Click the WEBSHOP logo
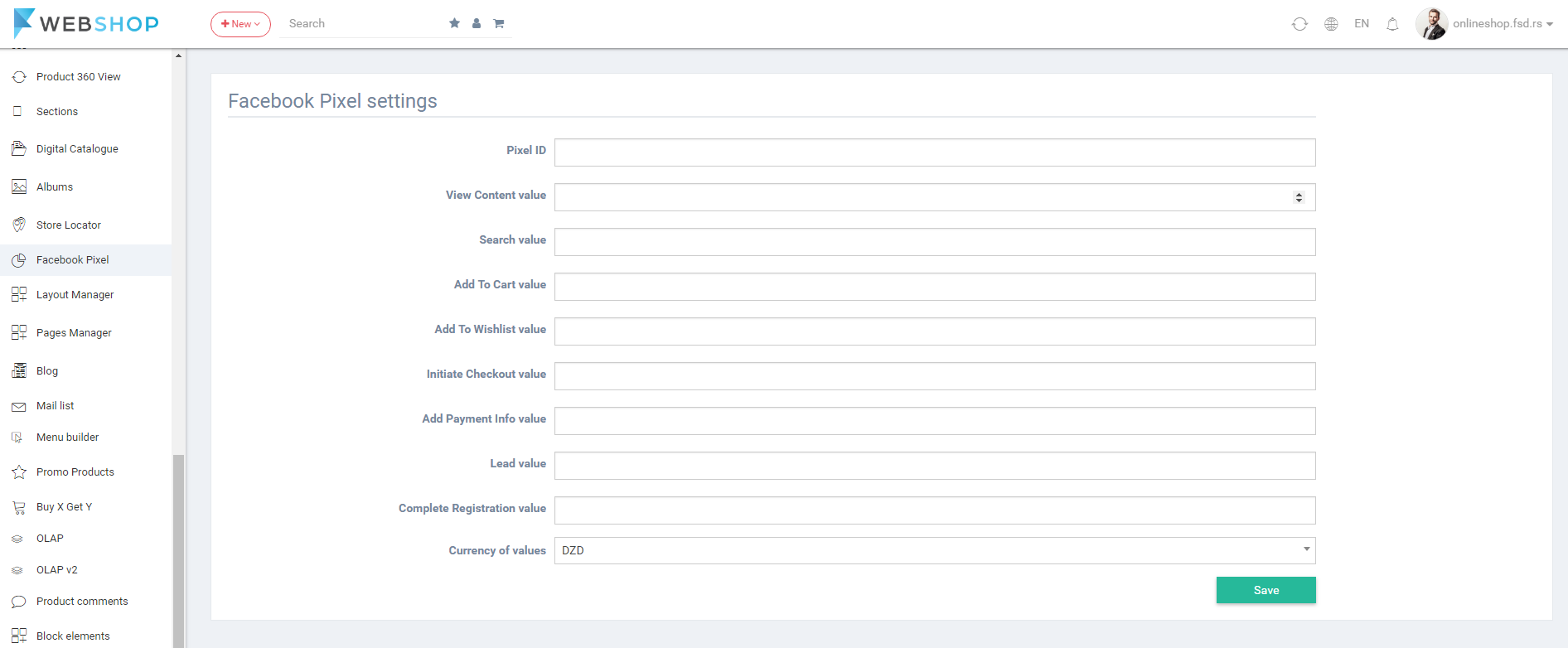 [86, 23]
